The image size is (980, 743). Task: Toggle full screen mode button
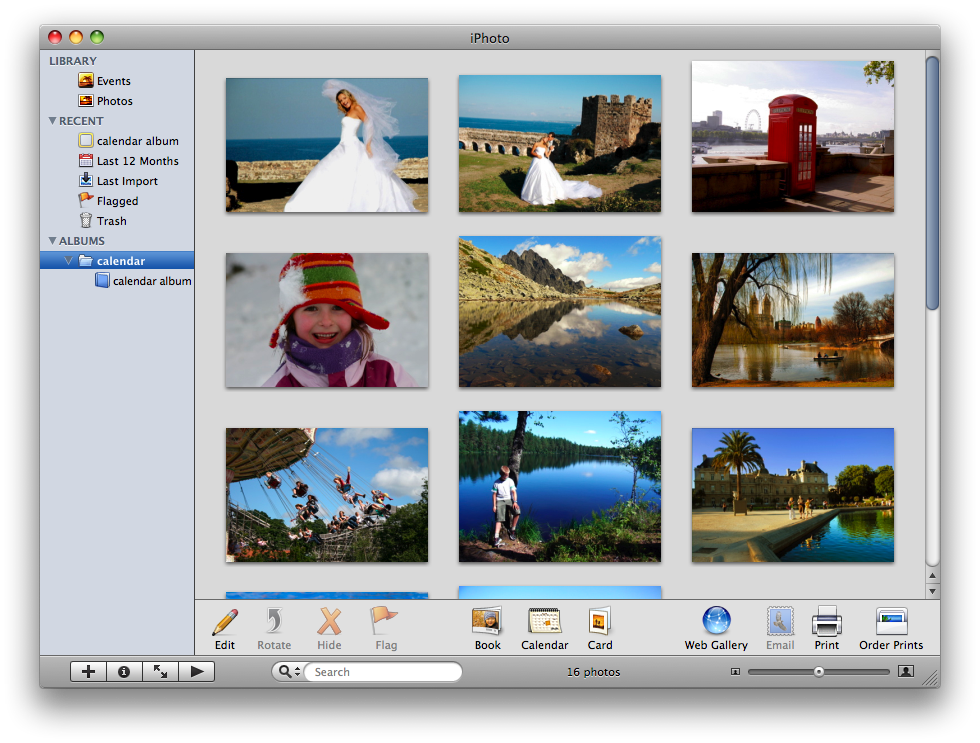(160, 672)
